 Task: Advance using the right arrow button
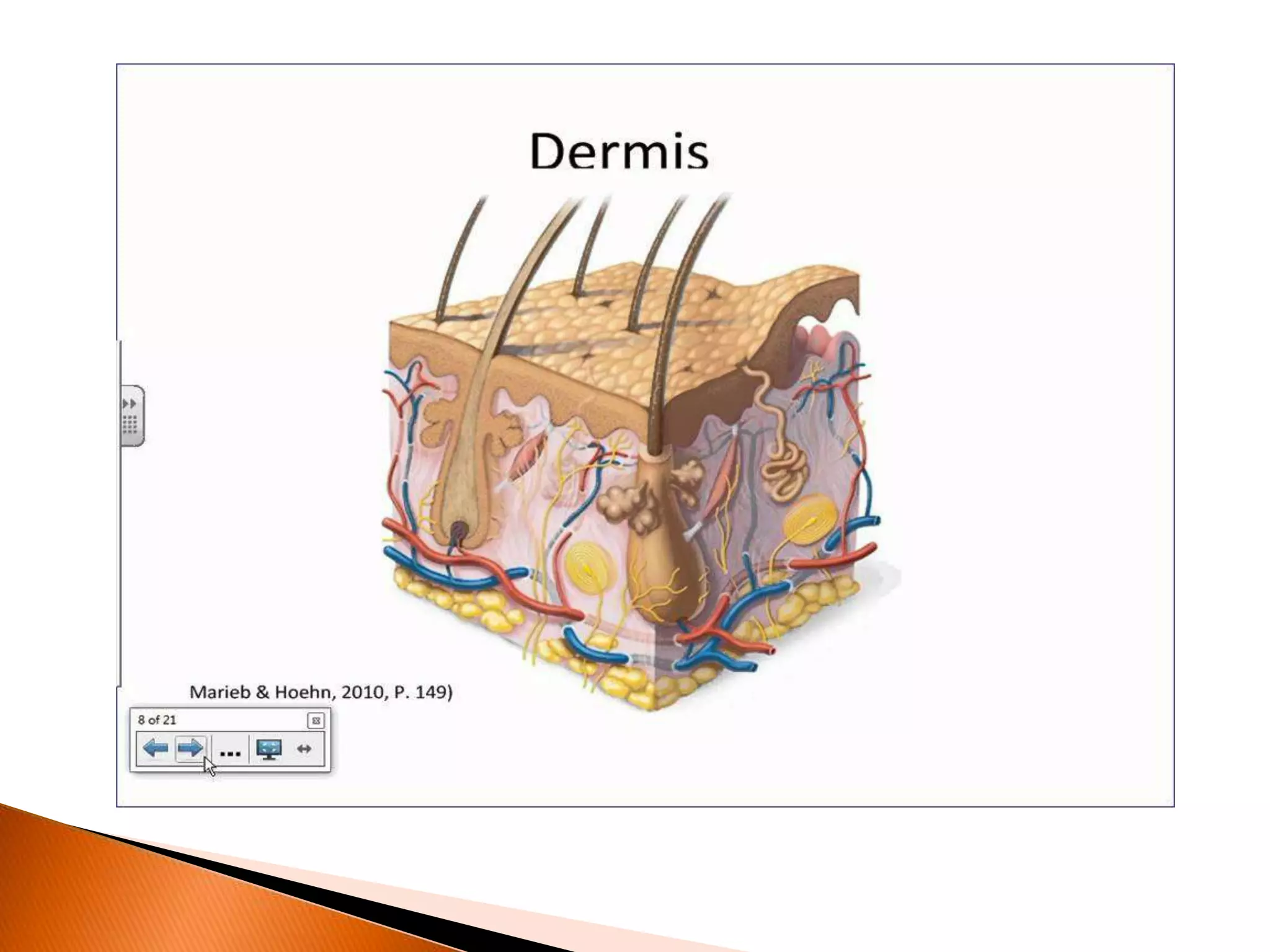[x=190, y=749]
